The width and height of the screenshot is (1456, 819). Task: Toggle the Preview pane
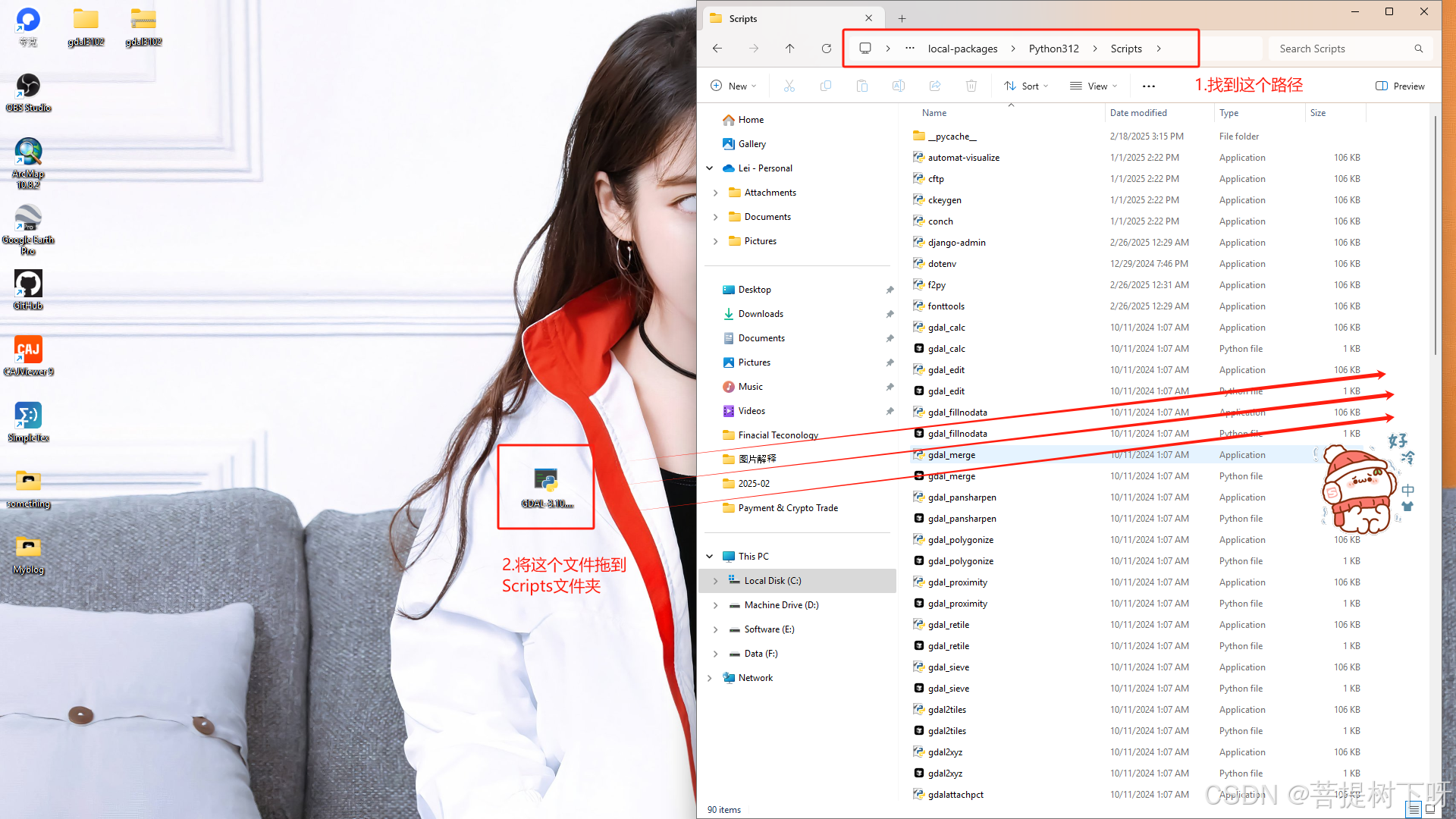pos(1400,86)
